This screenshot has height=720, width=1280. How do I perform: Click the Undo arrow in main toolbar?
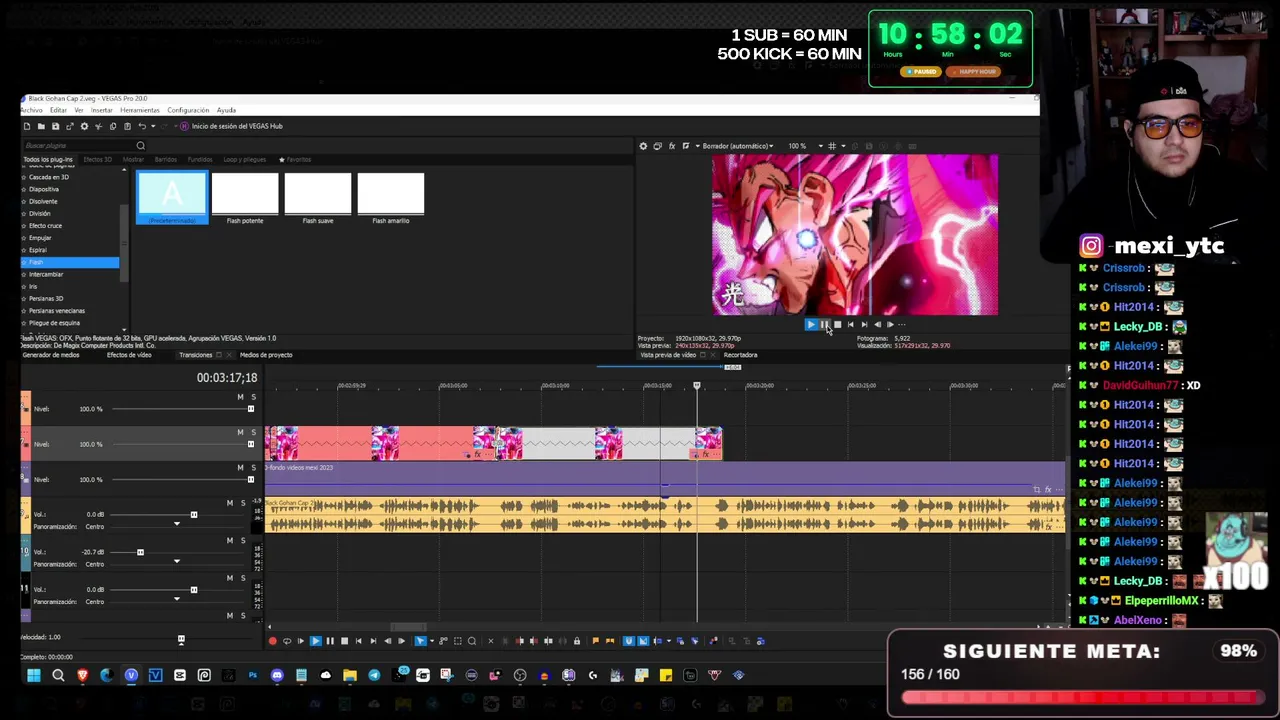pyautogui.click(x=142, y=126)
